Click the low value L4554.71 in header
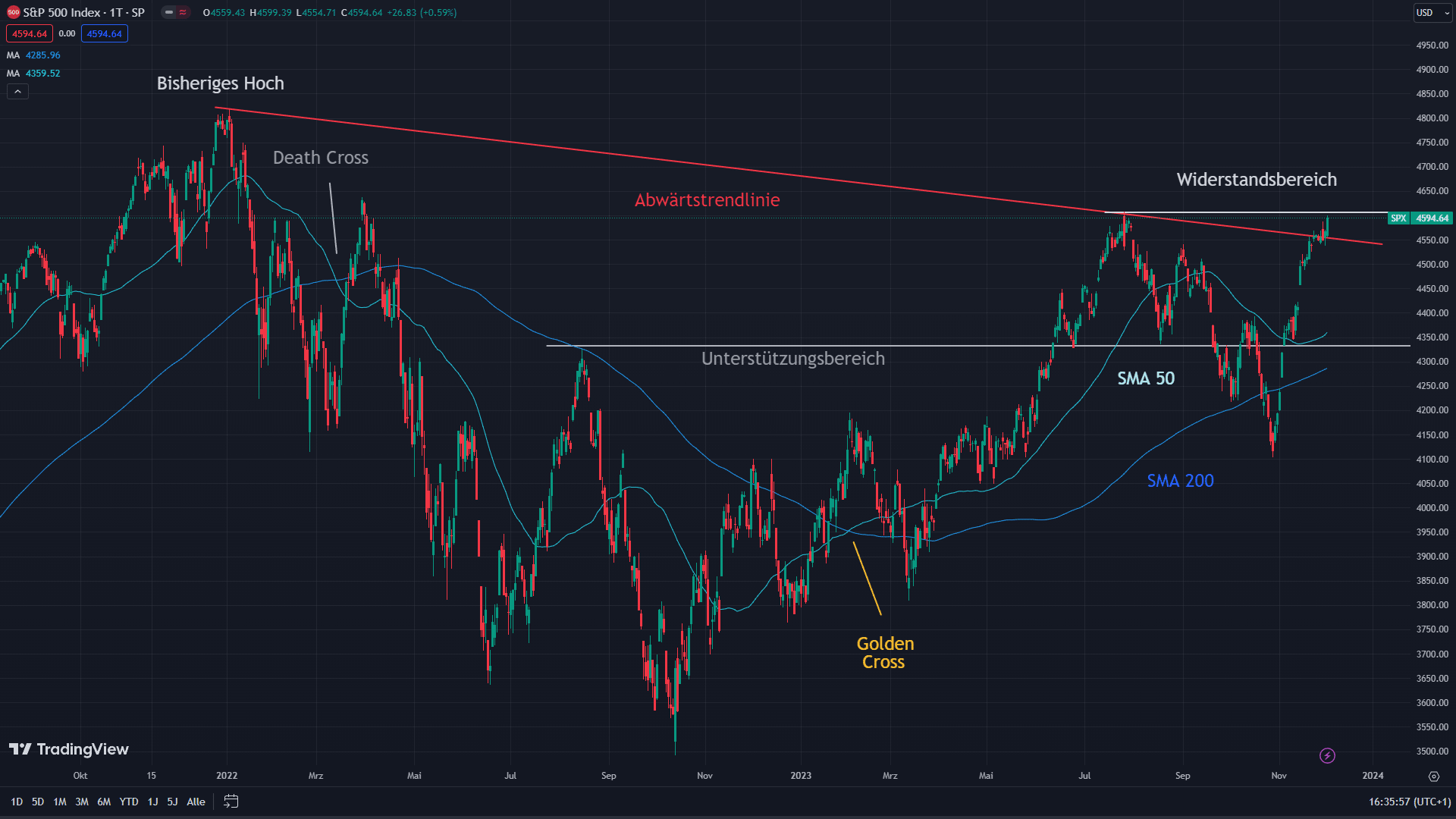 coord(316,13)
